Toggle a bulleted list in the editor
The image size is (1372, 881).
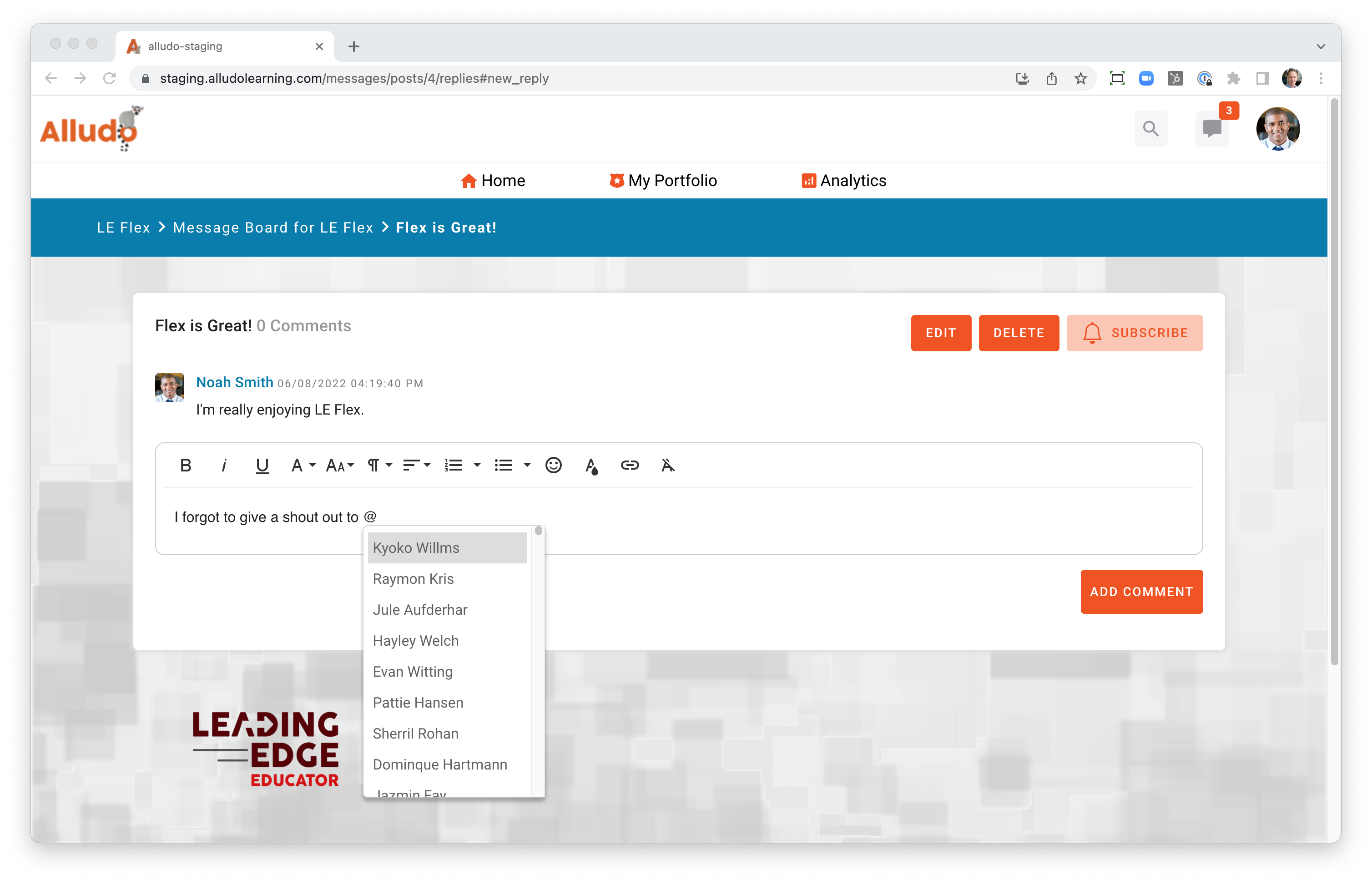point(504,465)
